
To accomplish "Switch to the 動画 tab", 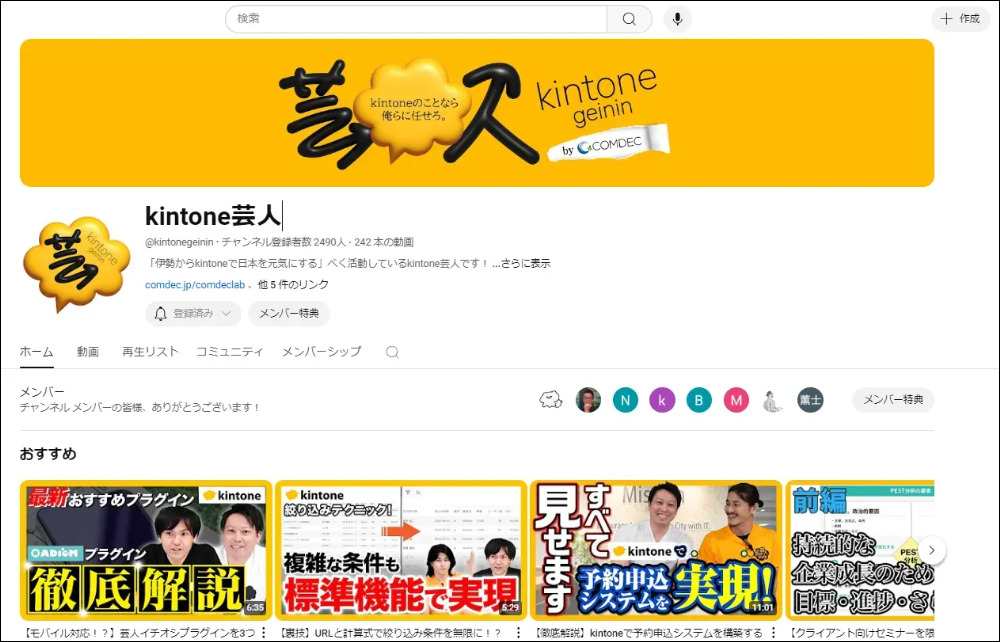I will tap(88, 352).
